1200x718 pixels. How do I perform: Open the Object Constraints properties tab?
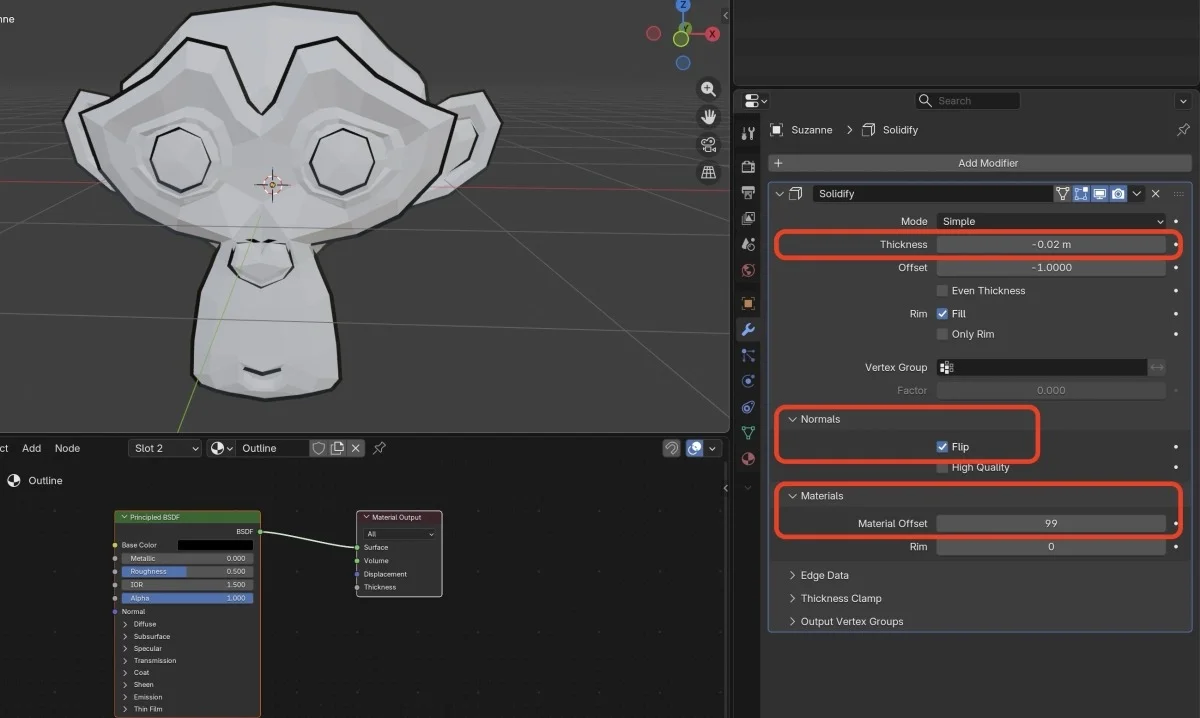click(748, 407)
